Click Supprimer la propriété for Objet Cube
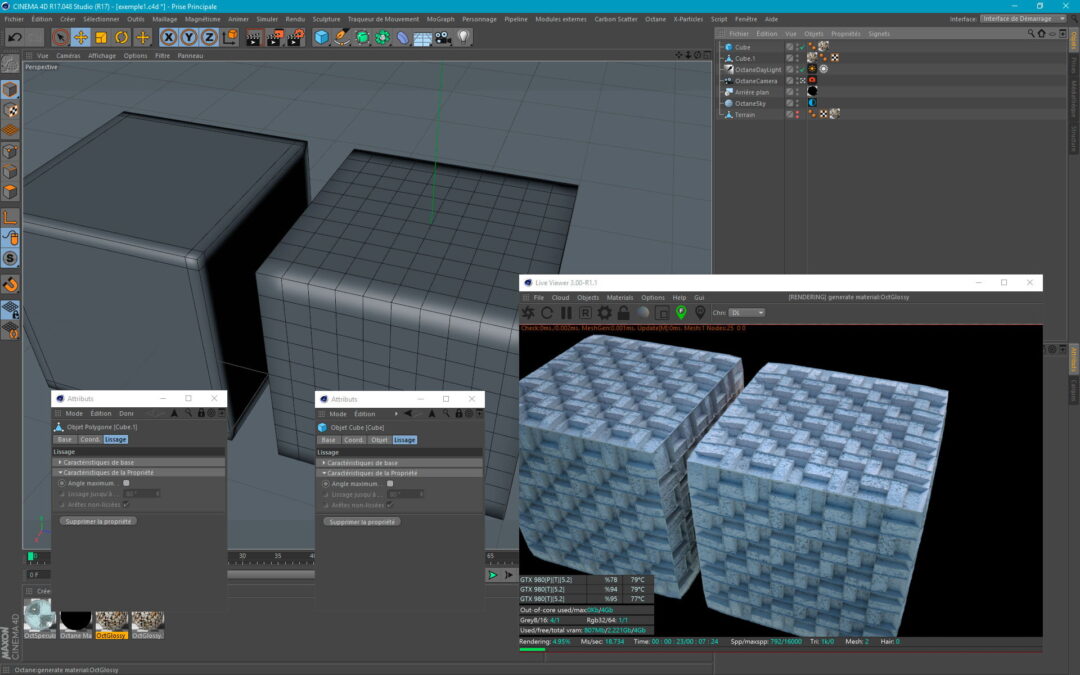This screenshot has width=1080, height=675. click(361, 521)
